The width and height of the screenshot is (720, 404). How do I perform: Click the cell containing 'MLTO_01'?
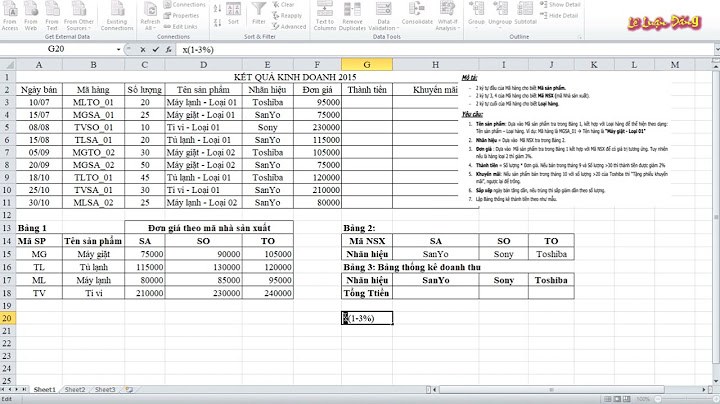[x=93, y=102]
